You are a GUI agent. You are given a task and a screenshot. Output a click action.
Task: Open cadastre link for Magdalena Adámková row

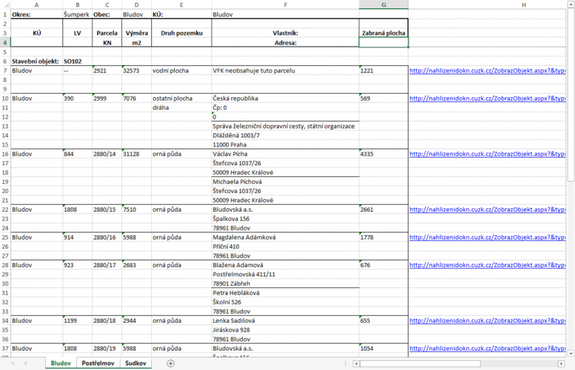487,237
